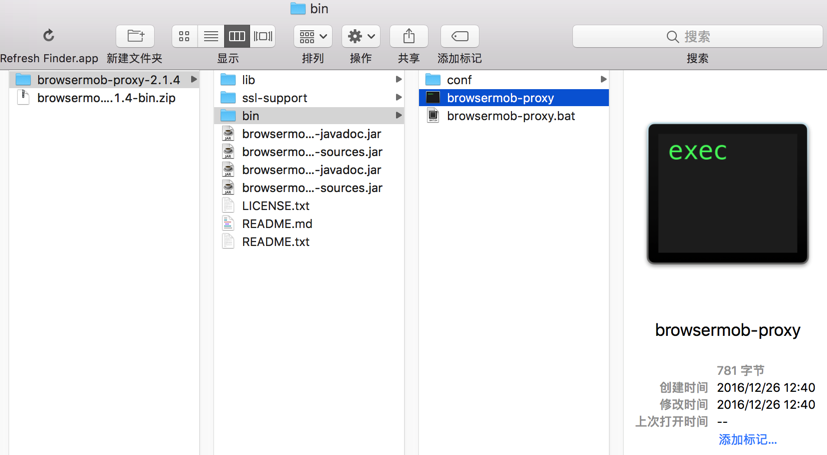This screenshot has width=827, height=455.
Task: Click the conf row disclosure arrow
Action: tap(603, 80)
